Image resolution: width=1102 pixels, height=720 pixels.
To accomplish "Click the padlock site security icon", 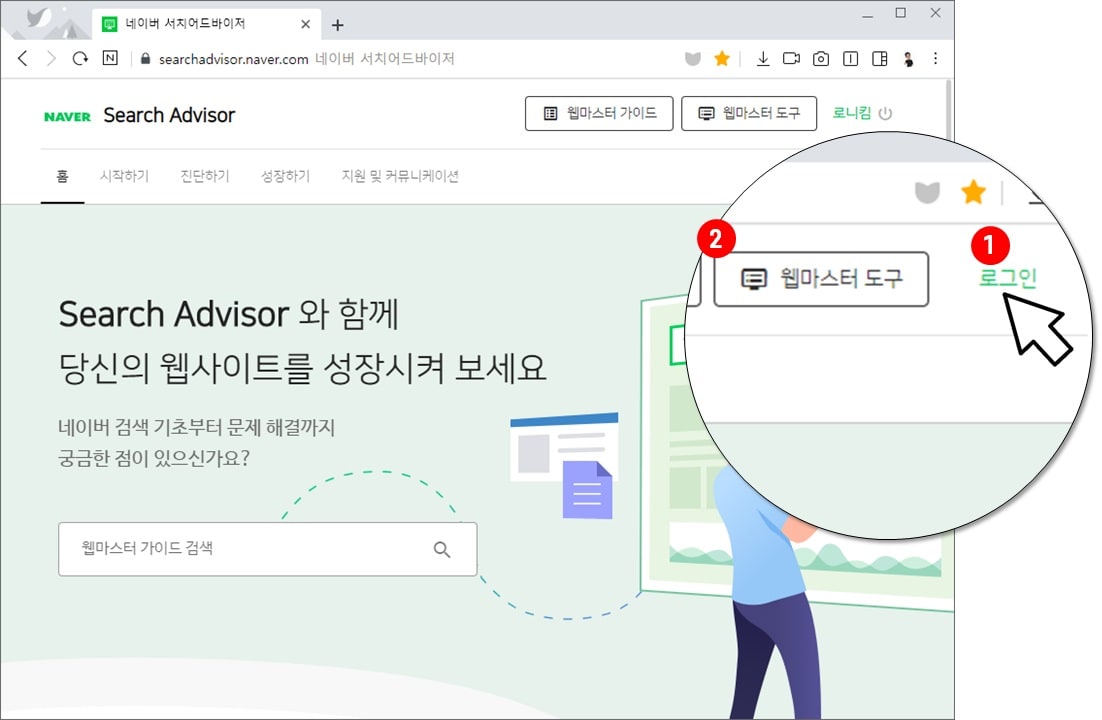I will (145, 59).
